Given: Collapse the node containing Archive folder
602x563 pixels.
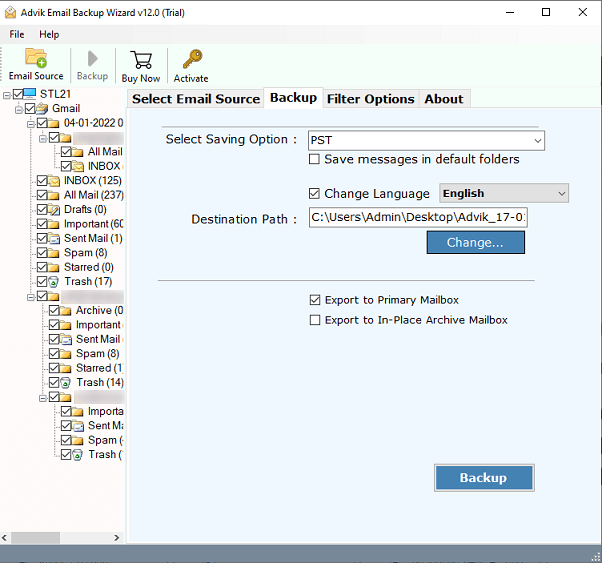Looking at the screenshot, I should click(31, 298).
